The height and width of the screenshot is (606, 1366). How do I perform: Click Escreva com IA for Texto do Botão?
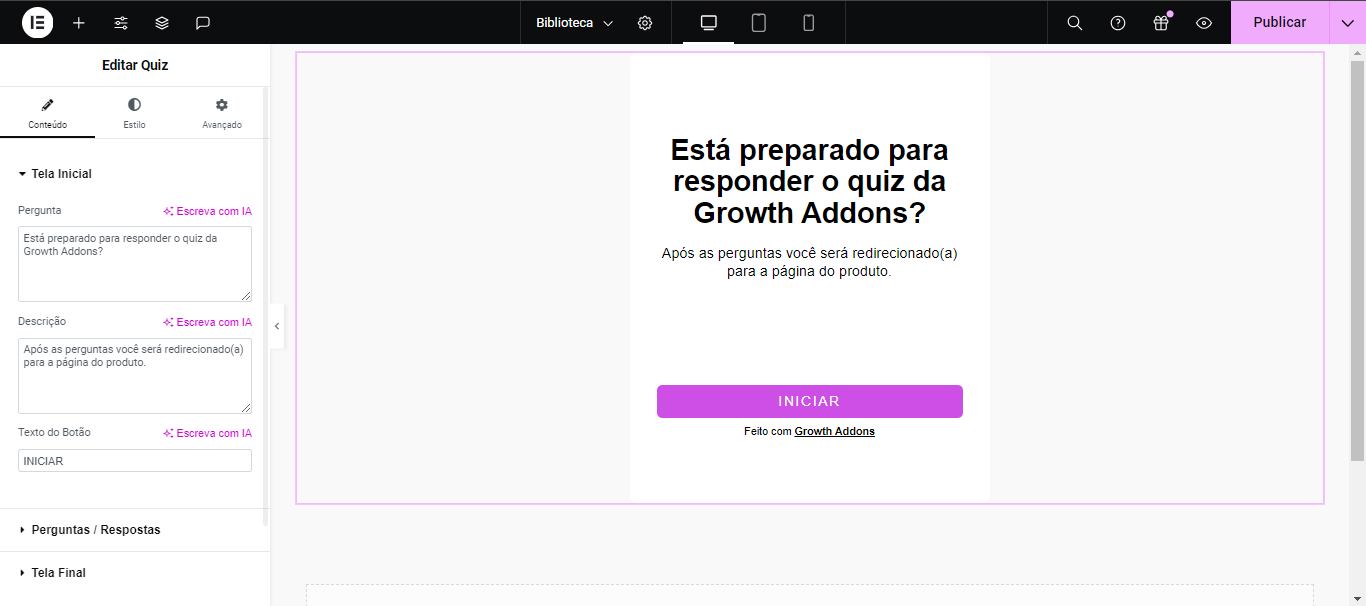[208, 433]
